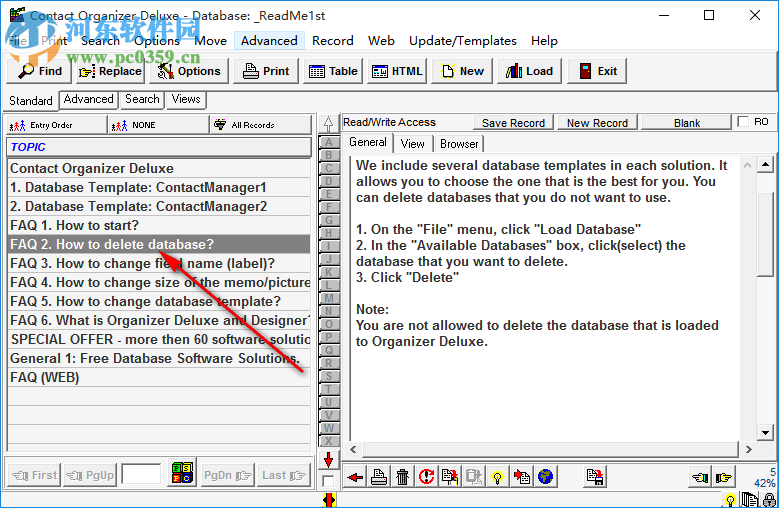Viewport: 779px width, 508px height.
Task: Select the 'FAQ (WEB)' row
Action: [x=159, y=377]
